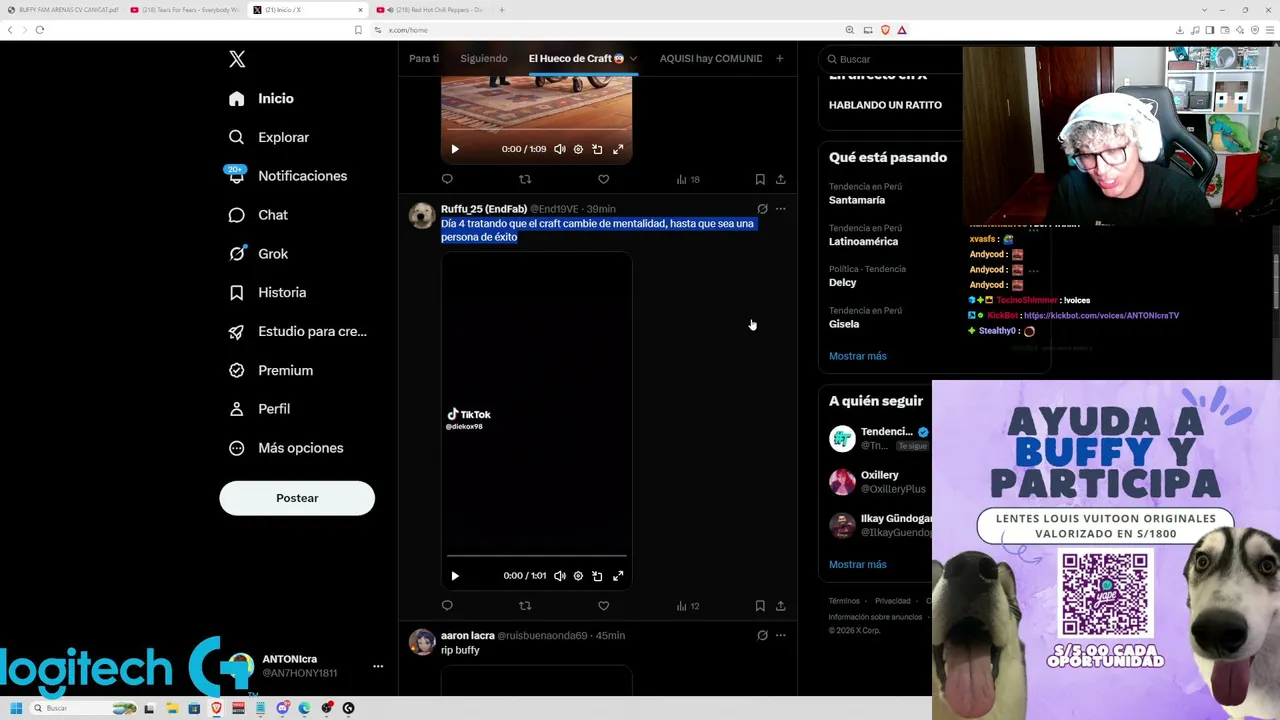Open aaron lacra profile name link
Image resolution: width=1280 pixels, height=720 pixels.
468,636
